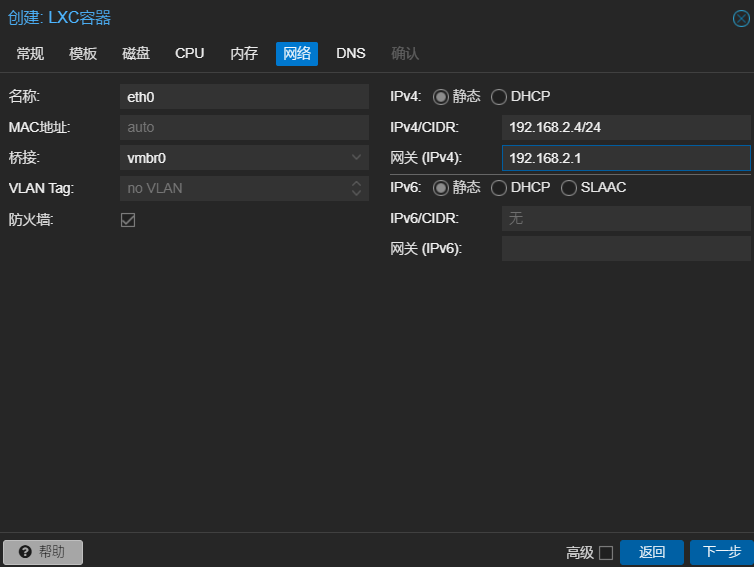Close the Create LXC container dialog
The image size is (754, 567).
[741, 18]
